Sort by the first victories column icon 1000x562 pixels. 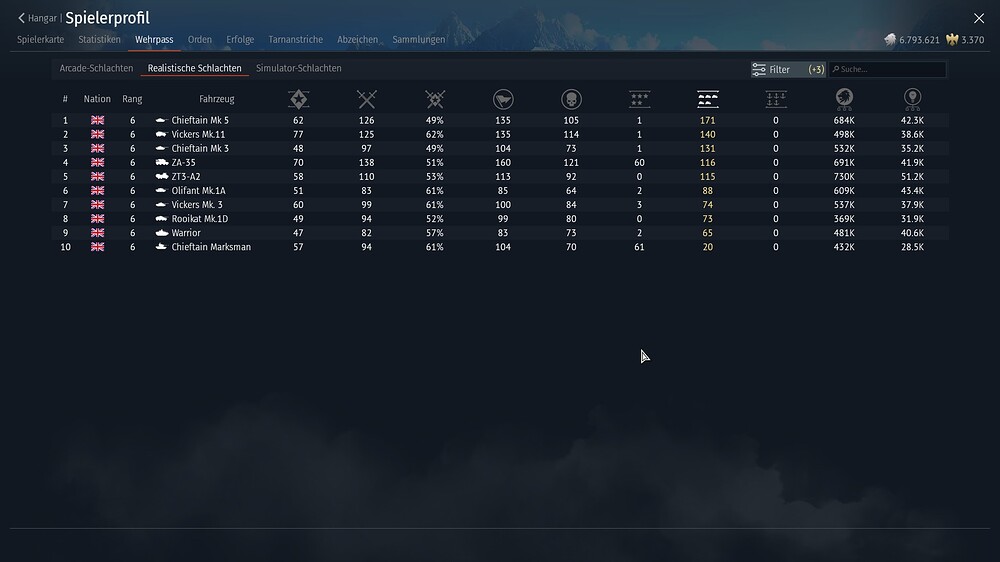[x=298, y=99]
